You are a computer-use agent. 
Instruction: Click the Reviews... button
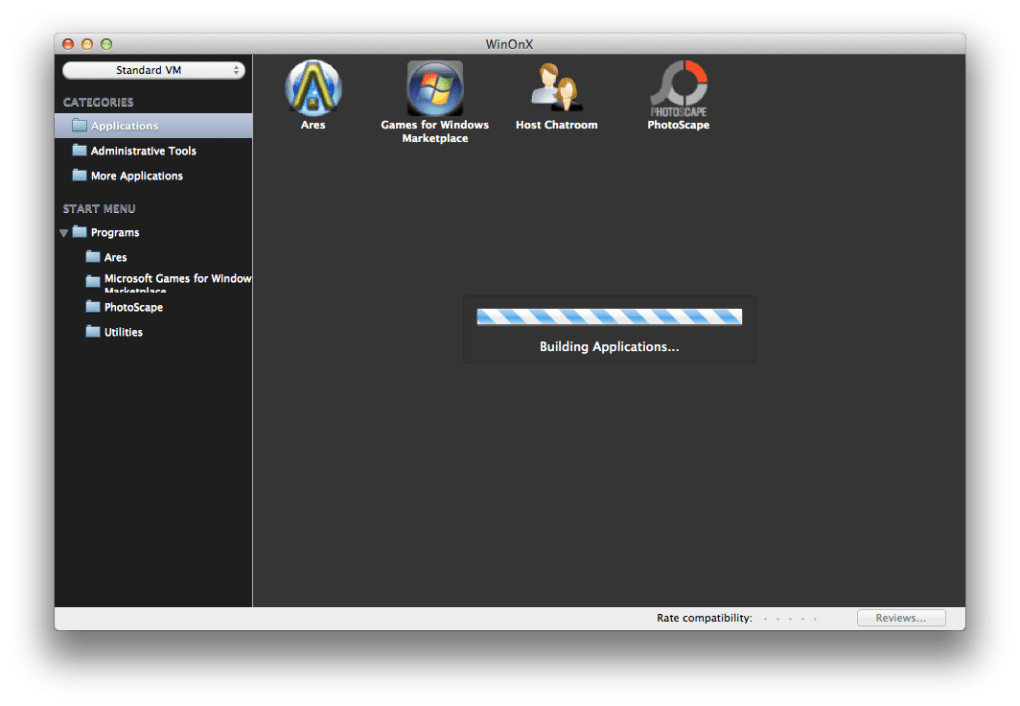coord(901,618)
